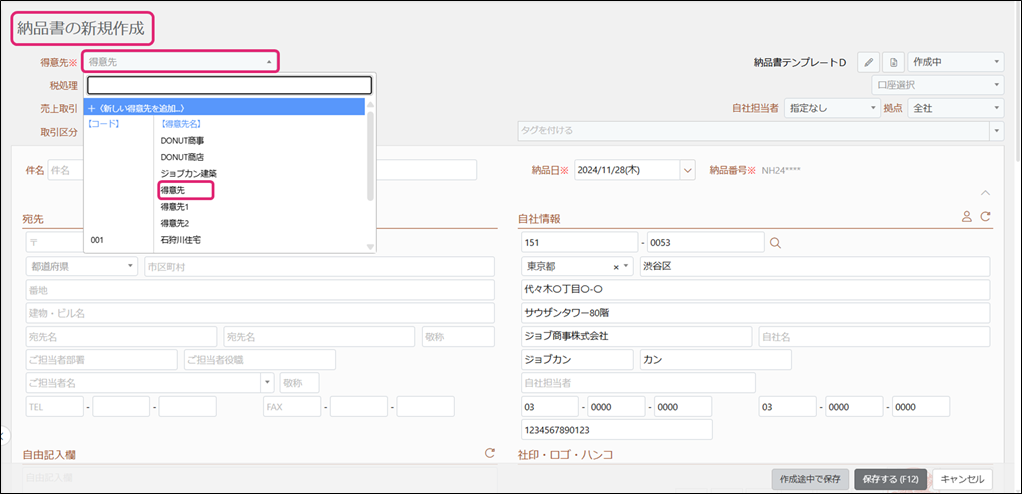Collapse section using the upward chevron icon
Screen dimensions: 1022x494
984,192
